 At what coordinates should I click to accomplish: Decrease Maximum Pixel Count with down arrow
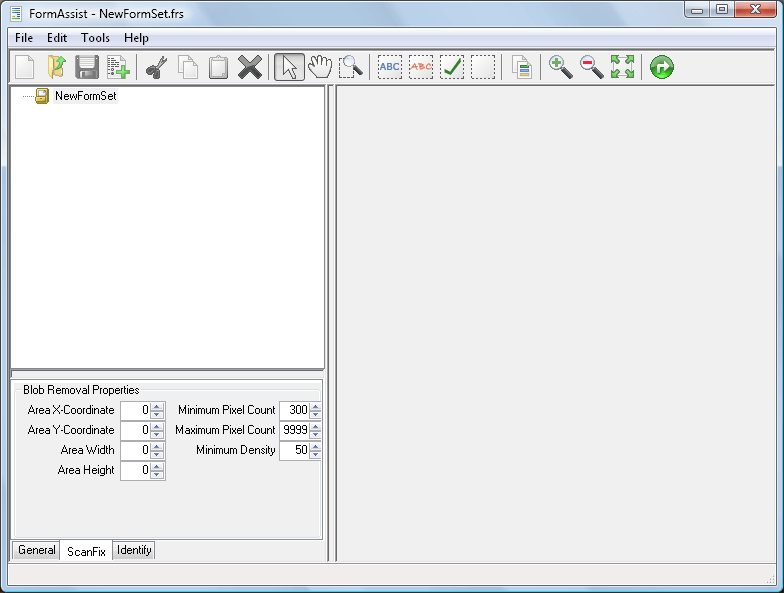point(315,434)
